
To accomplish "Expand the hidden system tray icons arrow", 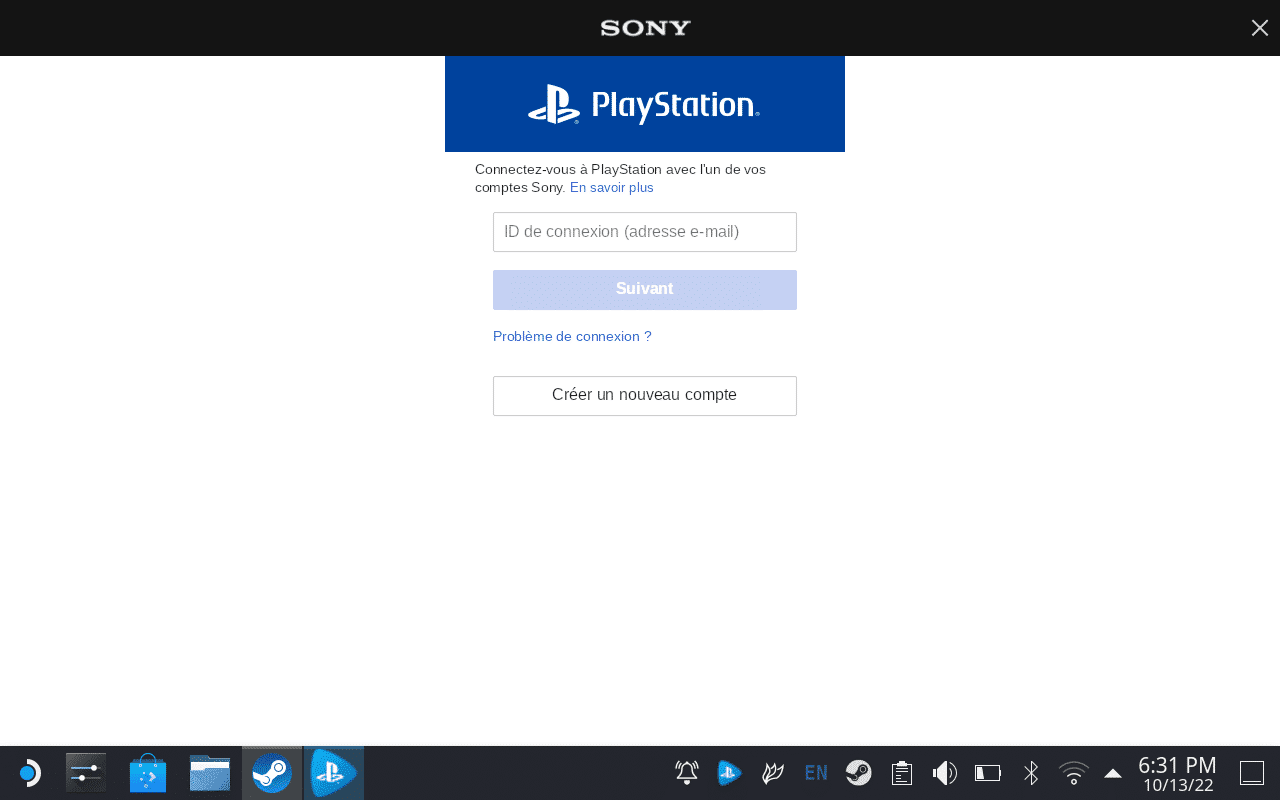I will click(1113, 773).
